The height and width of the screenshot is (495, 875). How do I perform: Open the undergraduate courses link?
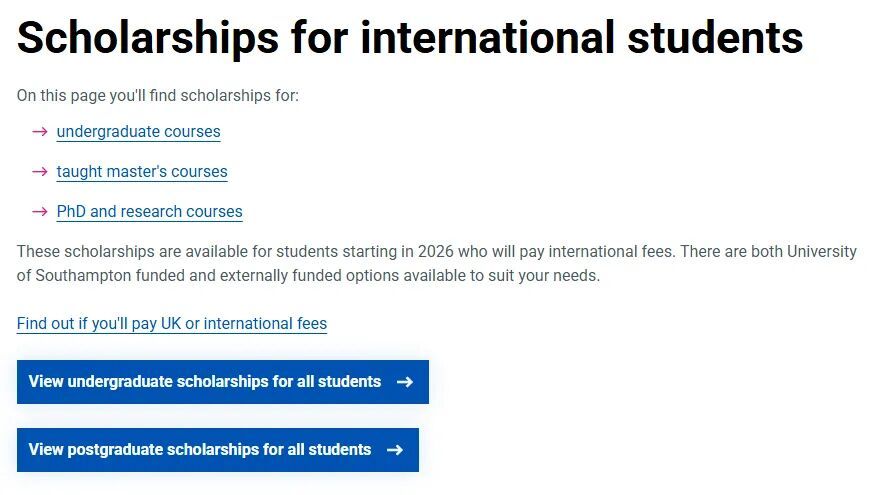138,132
